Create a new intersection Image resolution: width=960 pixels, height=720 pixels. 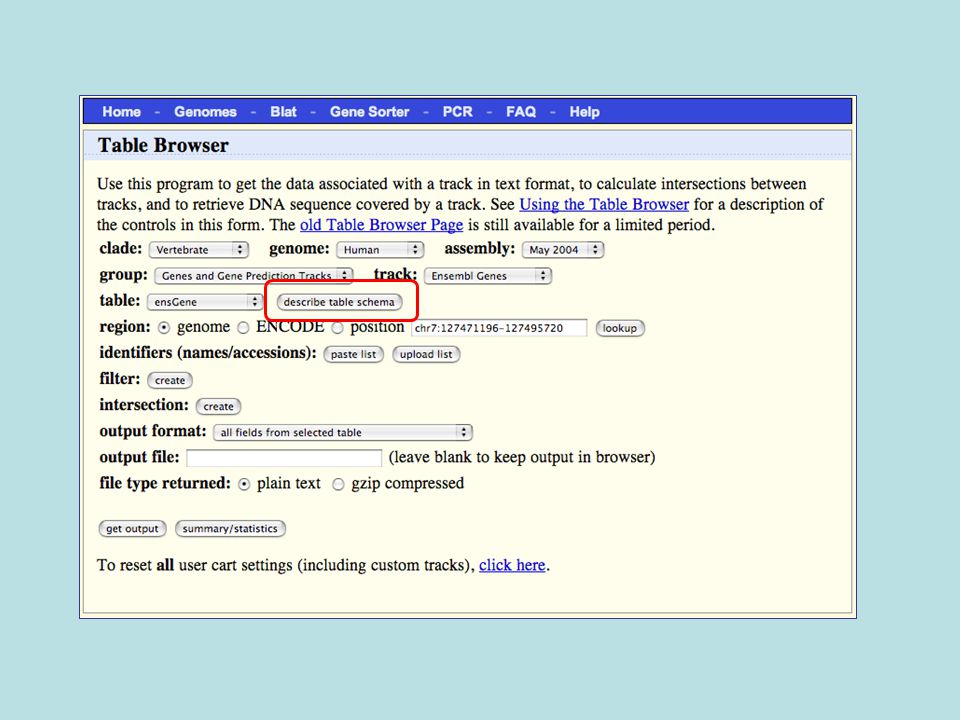218,407
